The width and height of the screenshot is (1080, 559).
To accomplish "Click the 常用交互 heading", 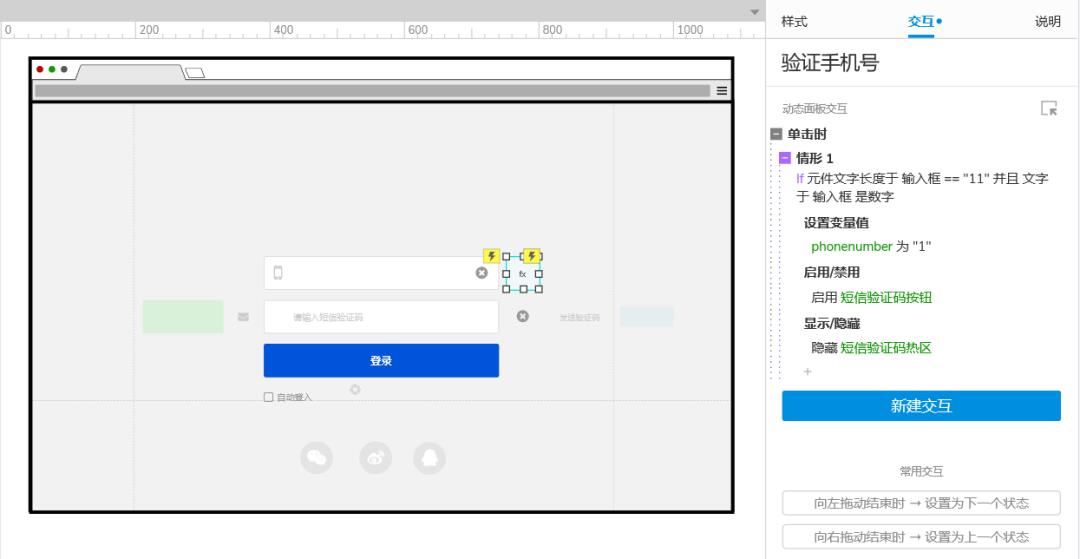I will [921, 472].
